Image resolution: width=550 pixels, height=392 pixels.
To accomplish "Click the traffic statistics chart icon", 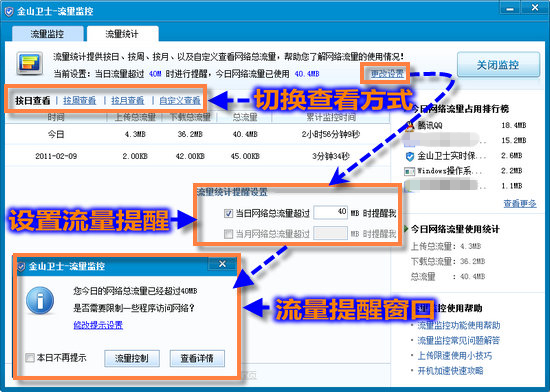I will [x=29, y=63].
